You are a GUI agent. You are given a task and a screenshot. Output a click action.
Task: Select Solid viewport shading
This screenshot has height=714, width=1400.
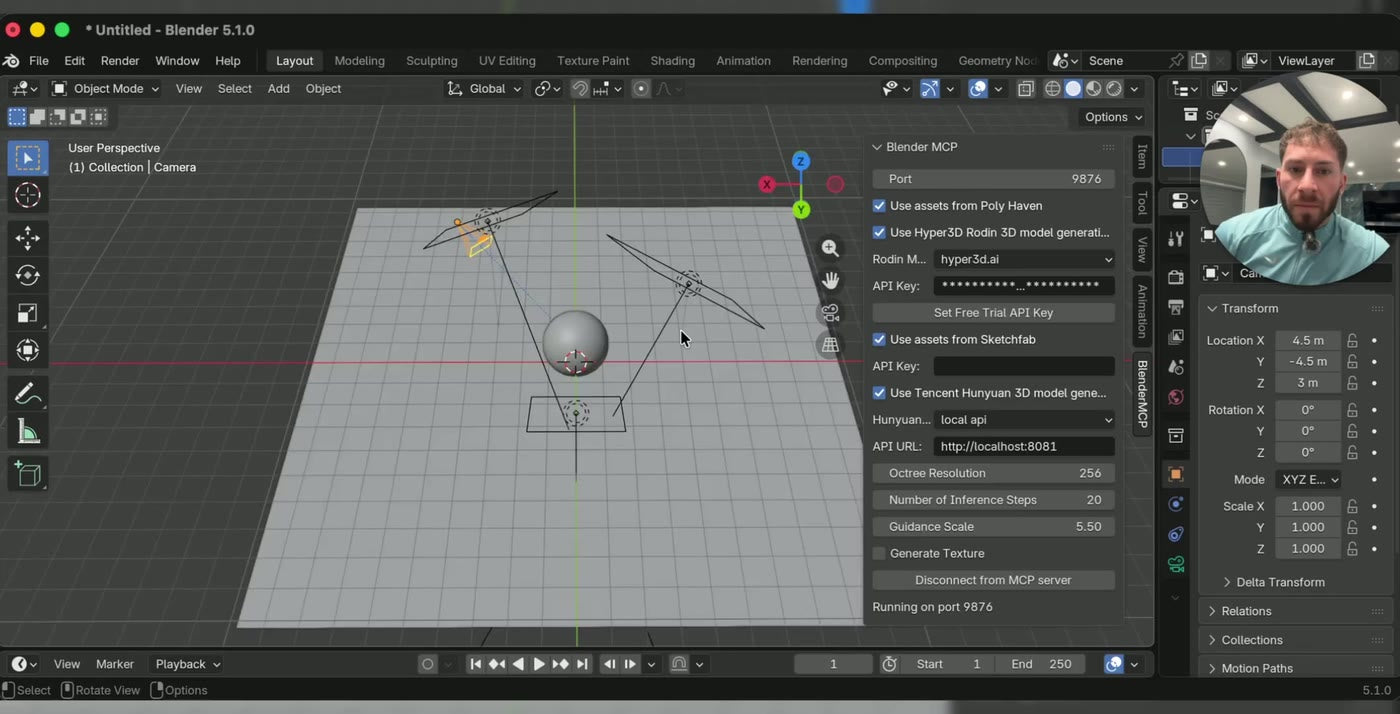(x=1073, y=89)
